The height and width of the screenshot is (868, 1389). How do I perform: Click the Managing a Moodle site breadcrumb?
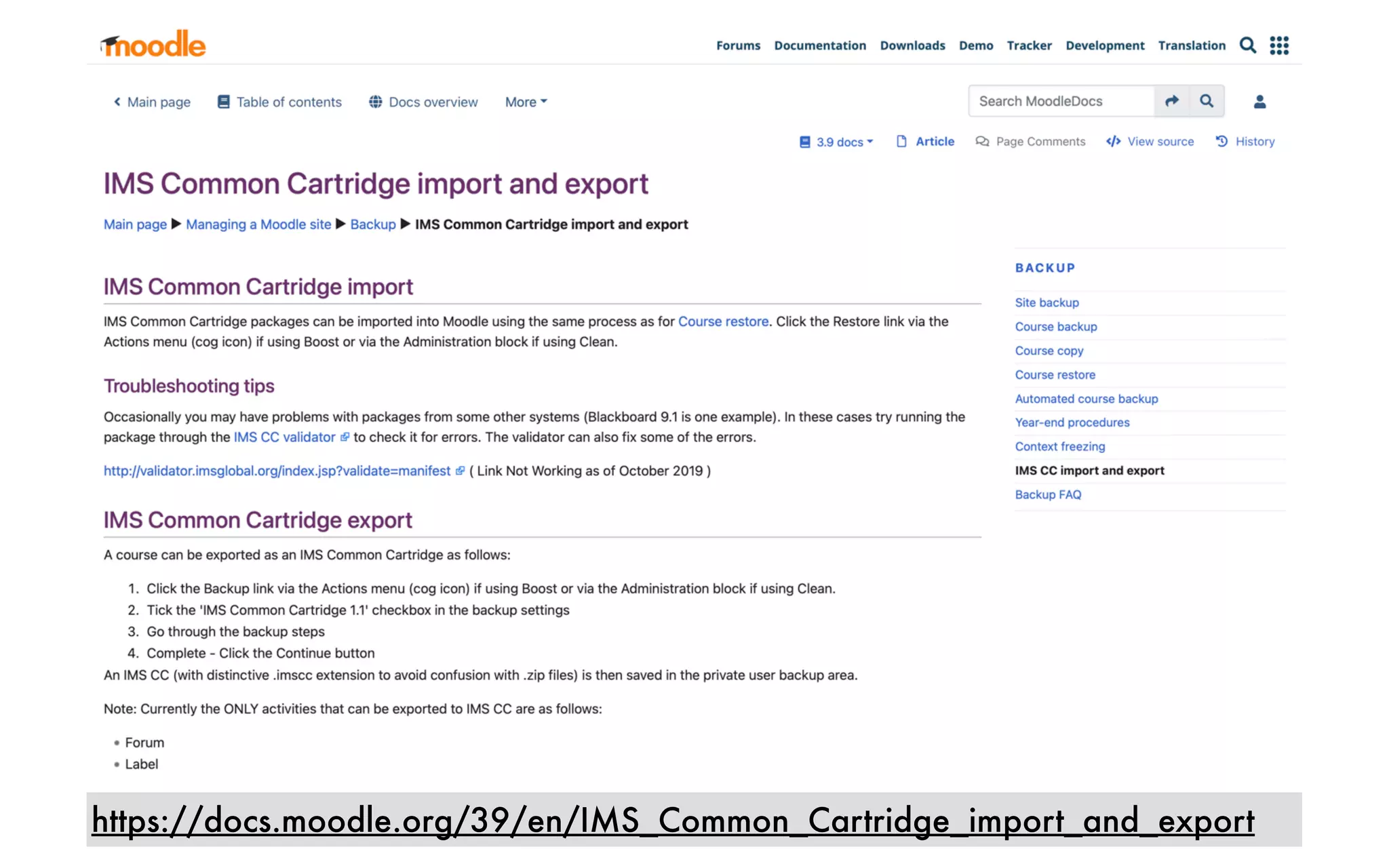258,224
